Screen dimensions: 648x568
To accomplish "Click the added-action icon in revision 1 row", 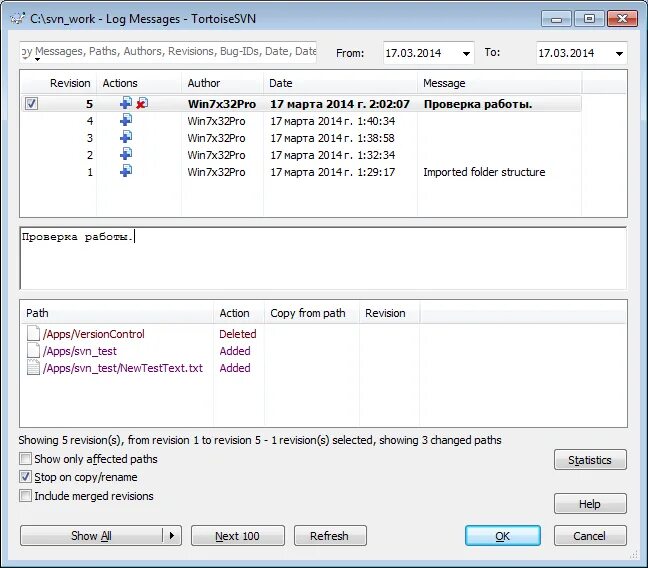I will click(126, 171).
